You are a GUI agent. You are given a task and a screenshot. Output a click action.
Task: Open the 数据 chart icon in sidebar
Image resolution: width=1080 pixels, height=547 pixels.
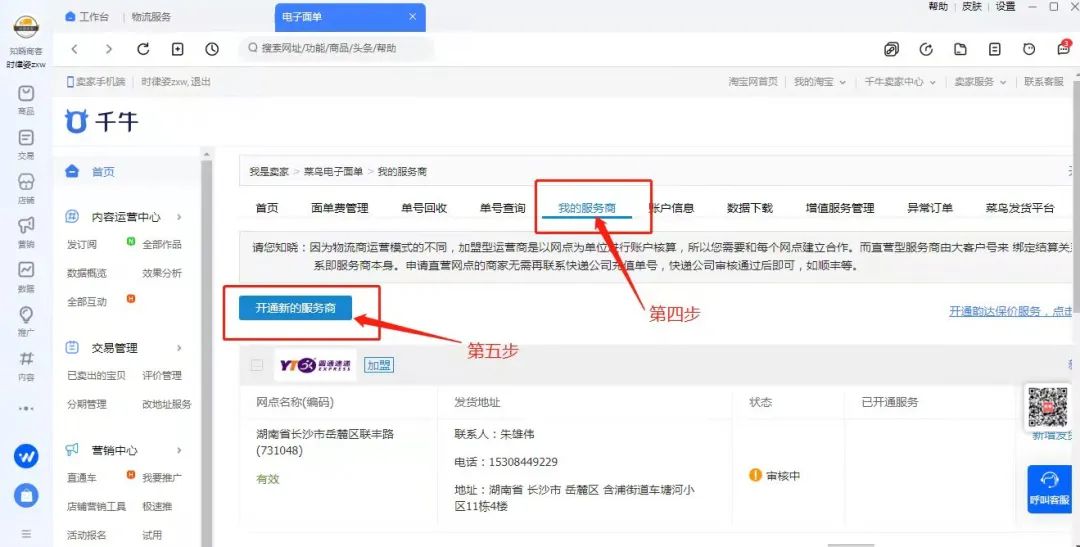coord(26,270)
